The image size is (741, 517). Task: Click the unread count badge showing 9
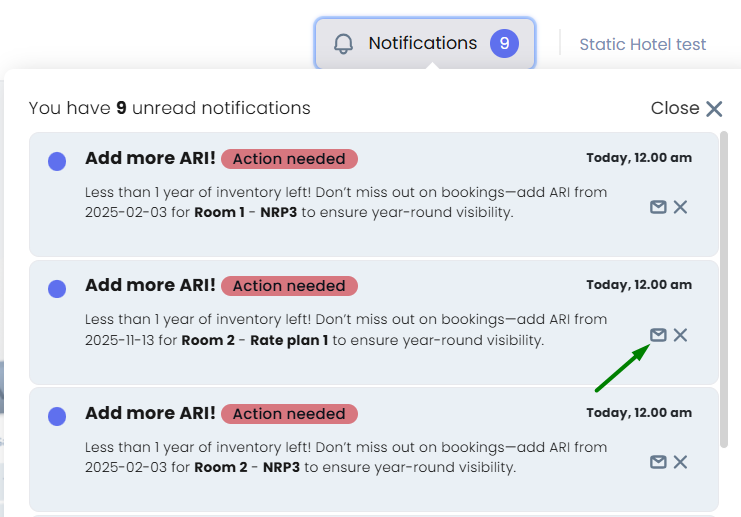pyautogui.click(x=504, y=43)
